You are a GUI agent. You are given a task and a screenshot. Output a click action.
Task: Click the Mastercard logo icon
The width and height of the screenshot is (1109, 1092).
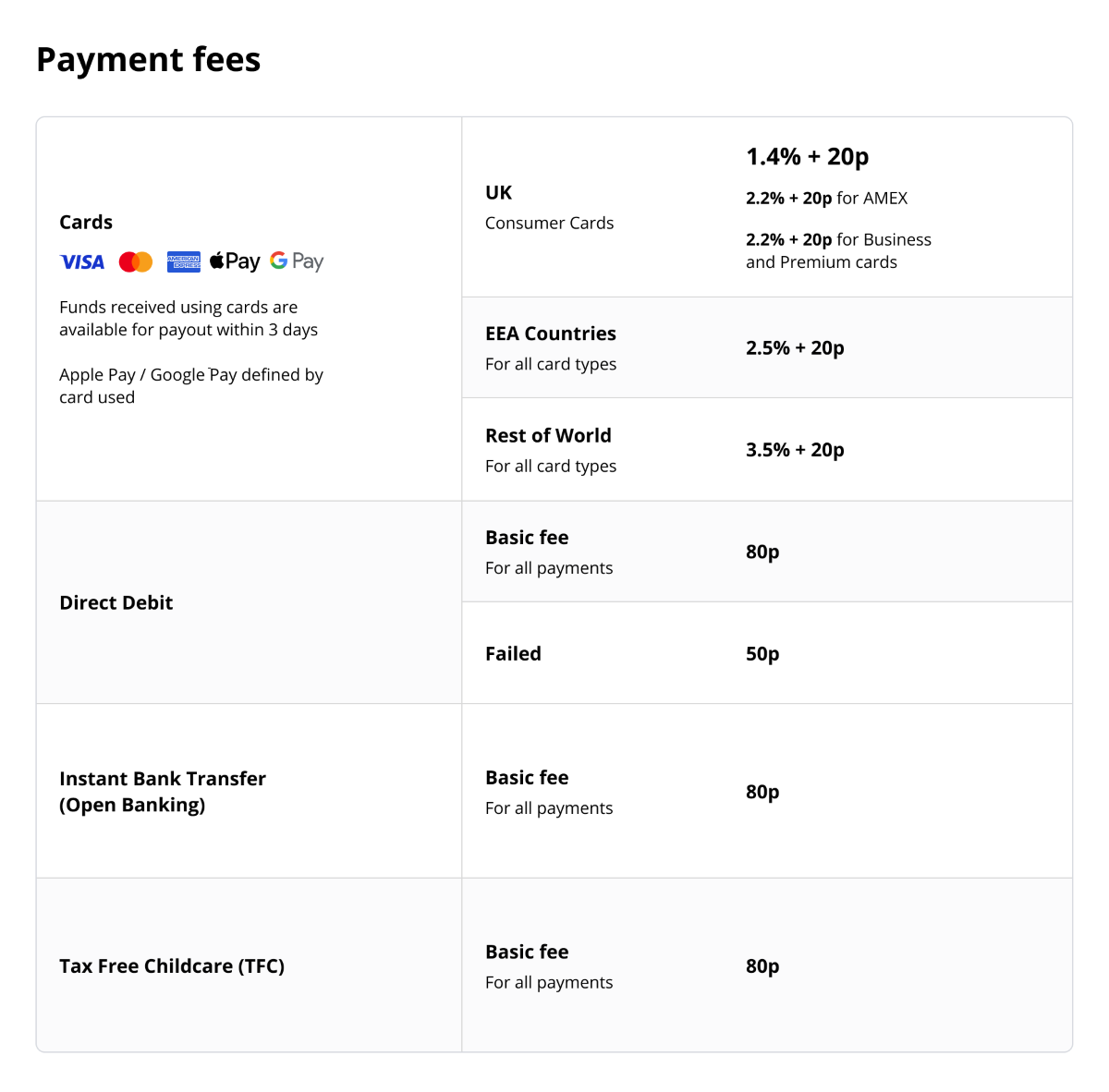(x=136, y=262)
